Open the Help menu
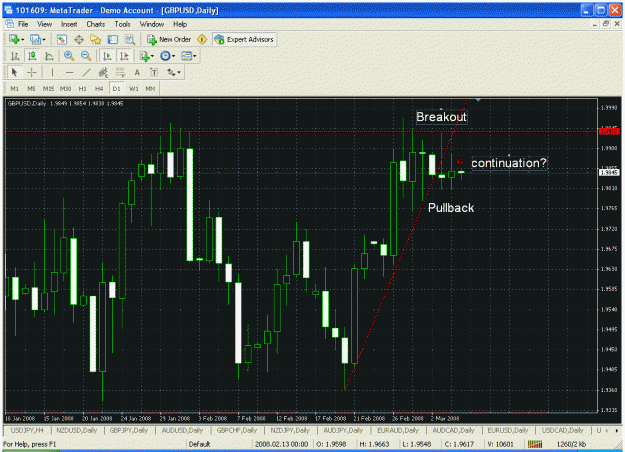625x452 pixels. tap(180, 24)
